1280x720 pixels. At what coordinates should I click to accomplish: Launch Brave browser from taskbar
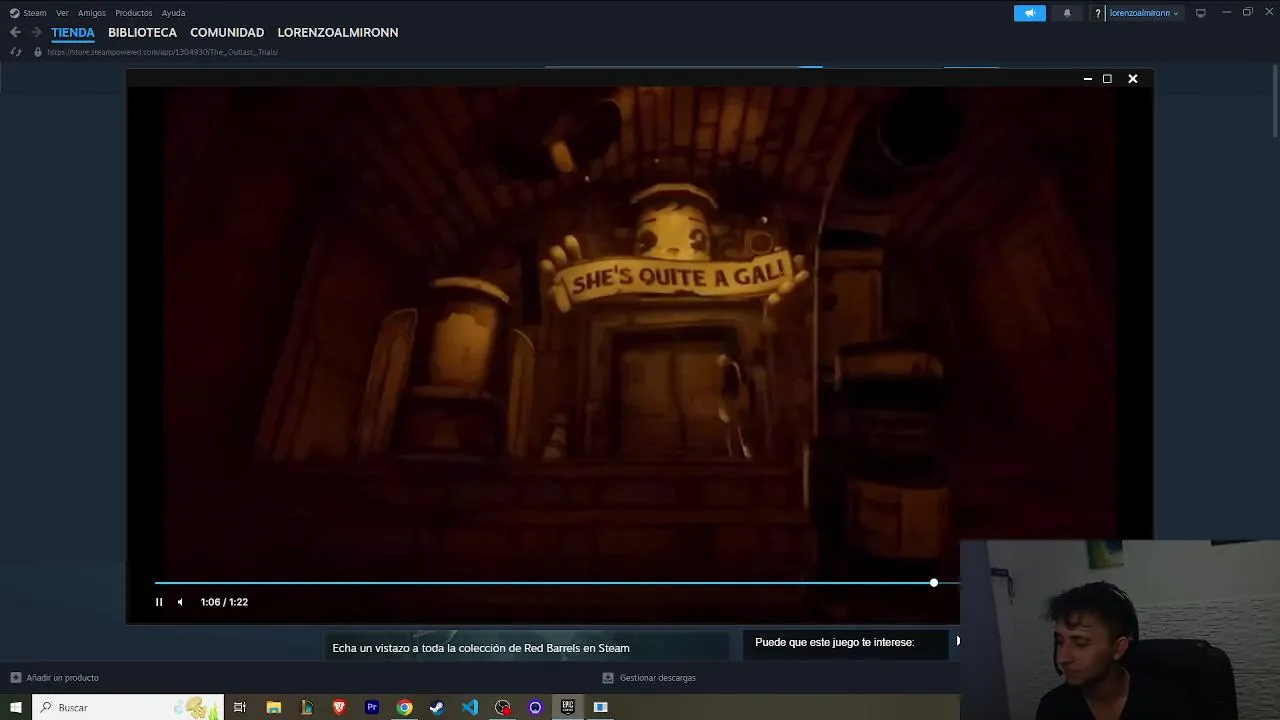coord(339,707)
